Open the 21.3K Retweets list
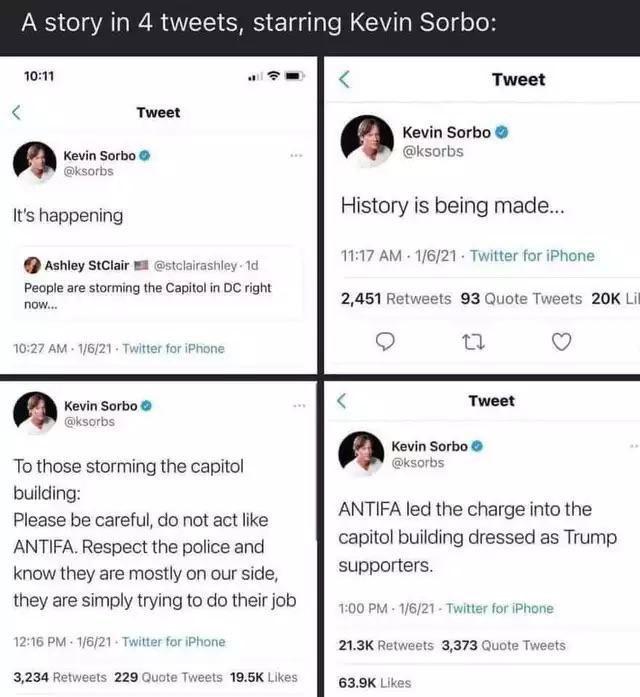 pyautogui.click(x=386, y=645)
